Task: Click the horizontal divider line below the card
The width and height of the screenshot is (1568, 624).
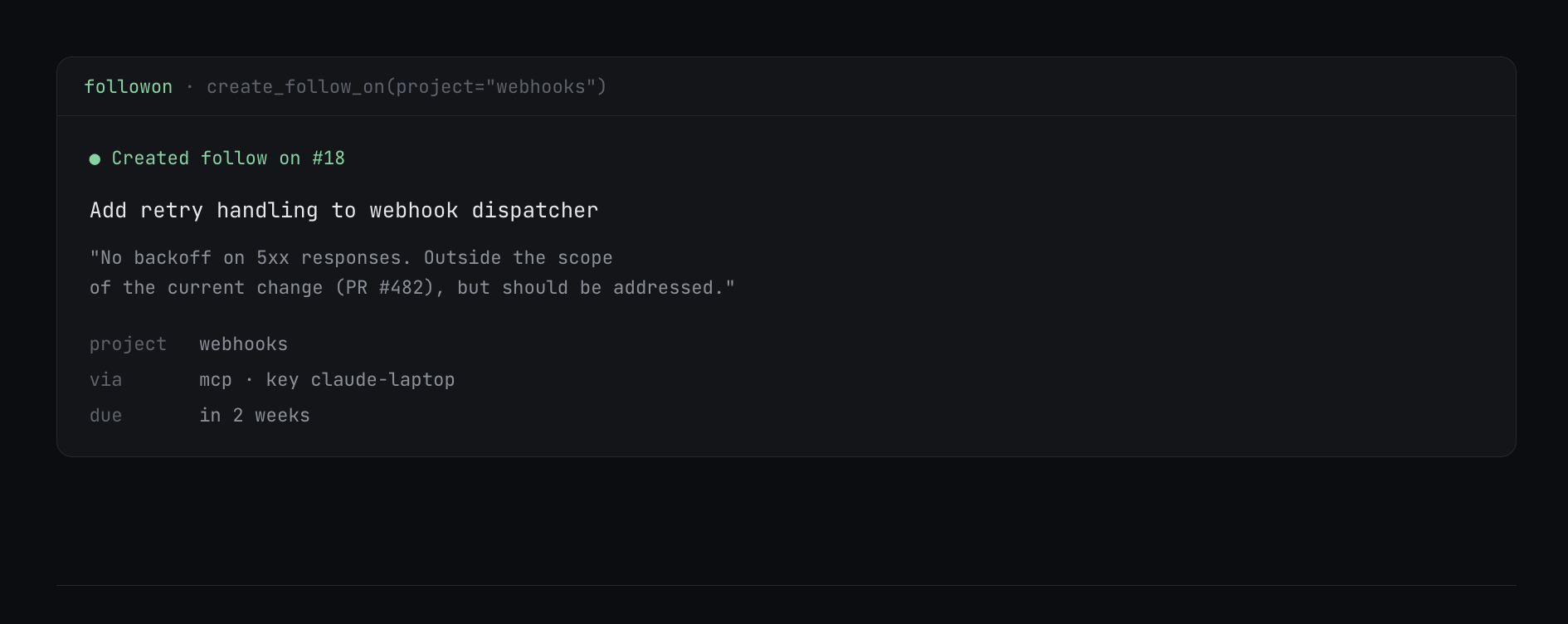Action: 786,586
